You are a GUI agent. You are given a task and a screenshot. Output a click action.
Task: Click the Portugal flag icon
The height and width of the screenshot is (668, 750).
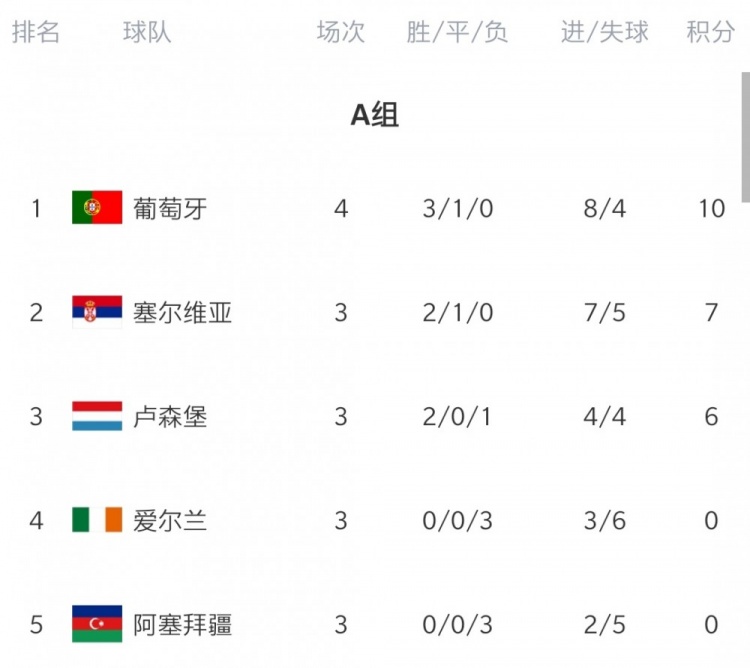(97, 208)
